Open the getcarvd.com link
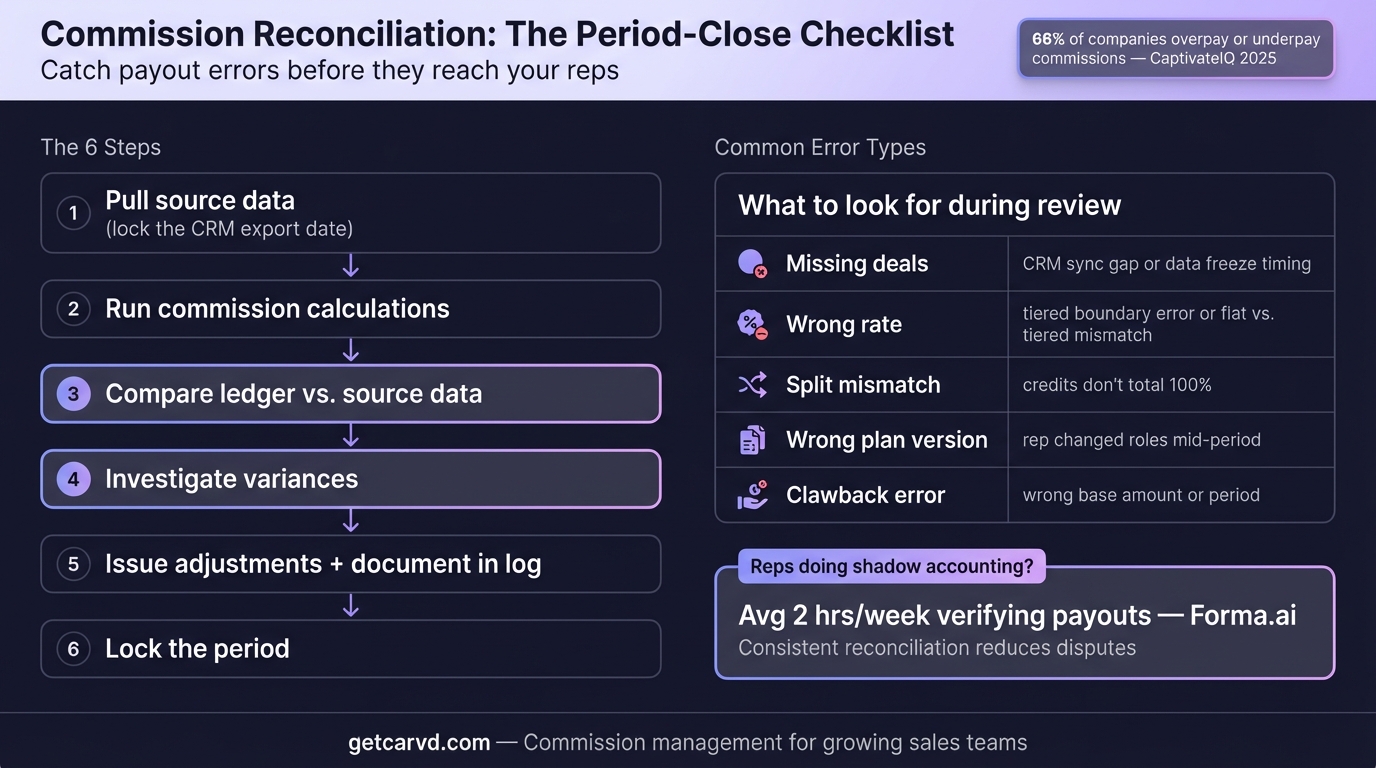The image size is (1376, 768). [x=419, y=743]
